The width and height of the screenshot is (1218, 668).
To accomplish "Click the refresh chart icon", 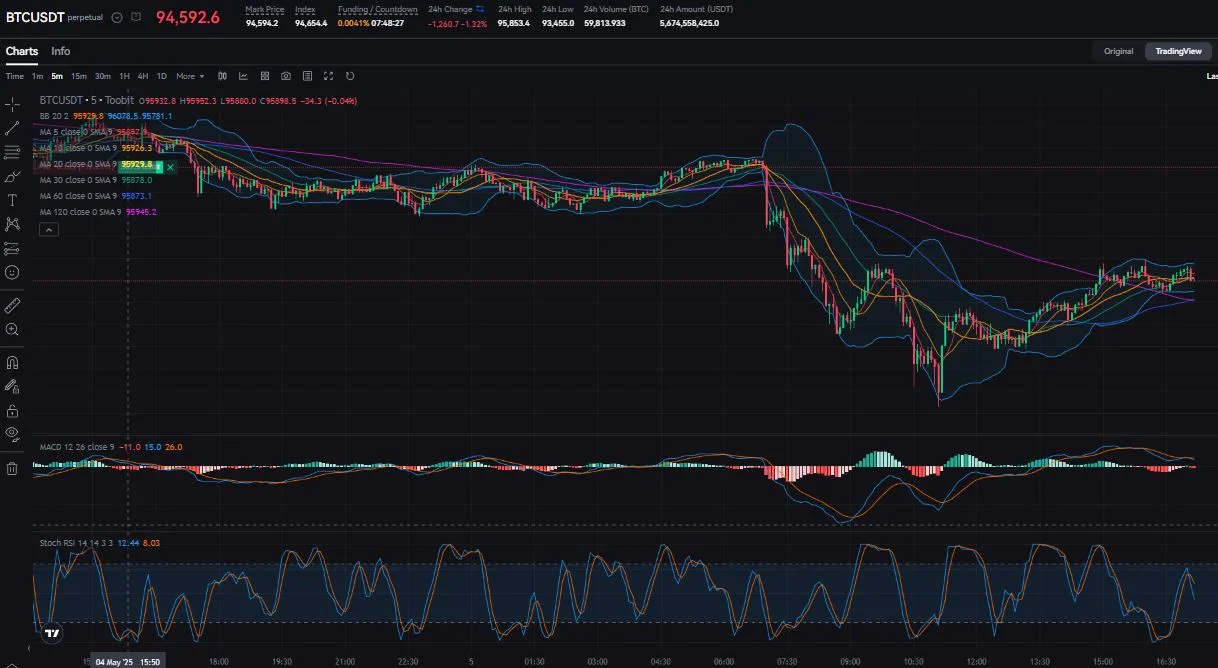I will (x=350, y=76).
